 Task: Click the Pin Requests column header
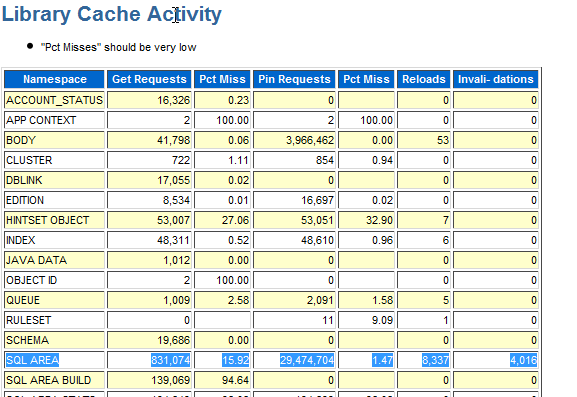(x=294, y=79)
